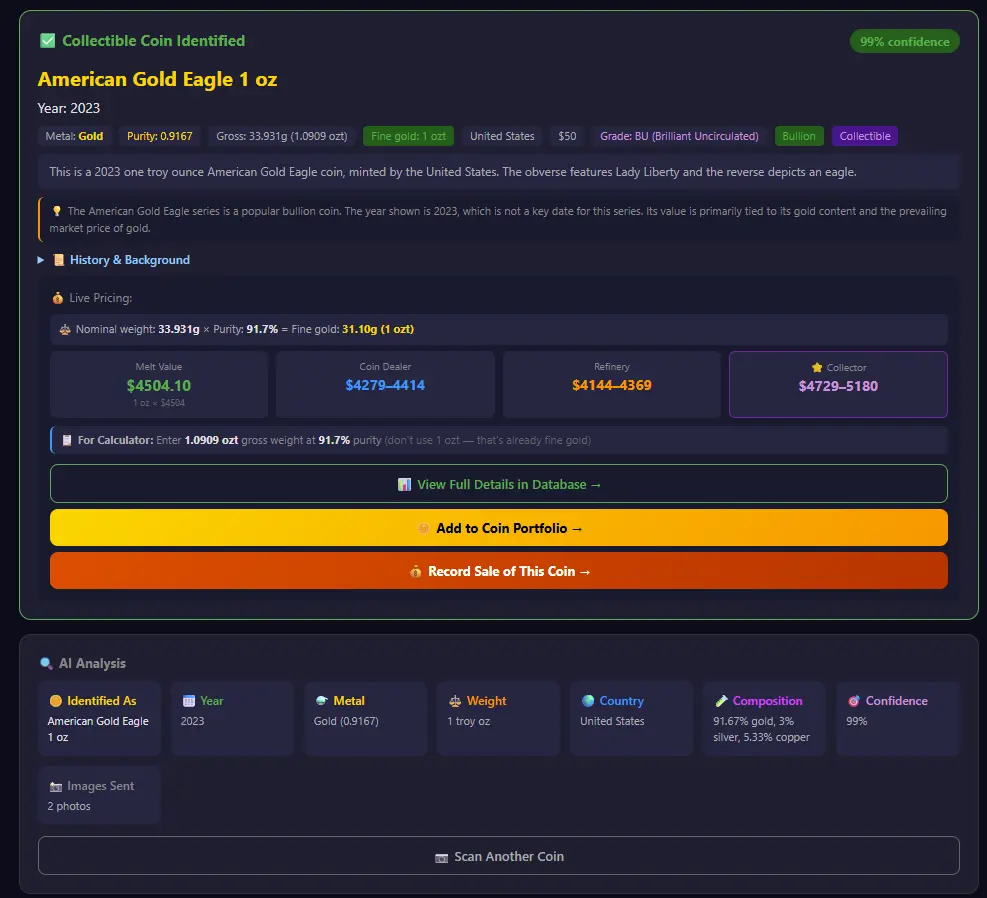The image size is (987, 898).
Task: Click the 1.0909 ozt calculator value
Action: point(211,440)
